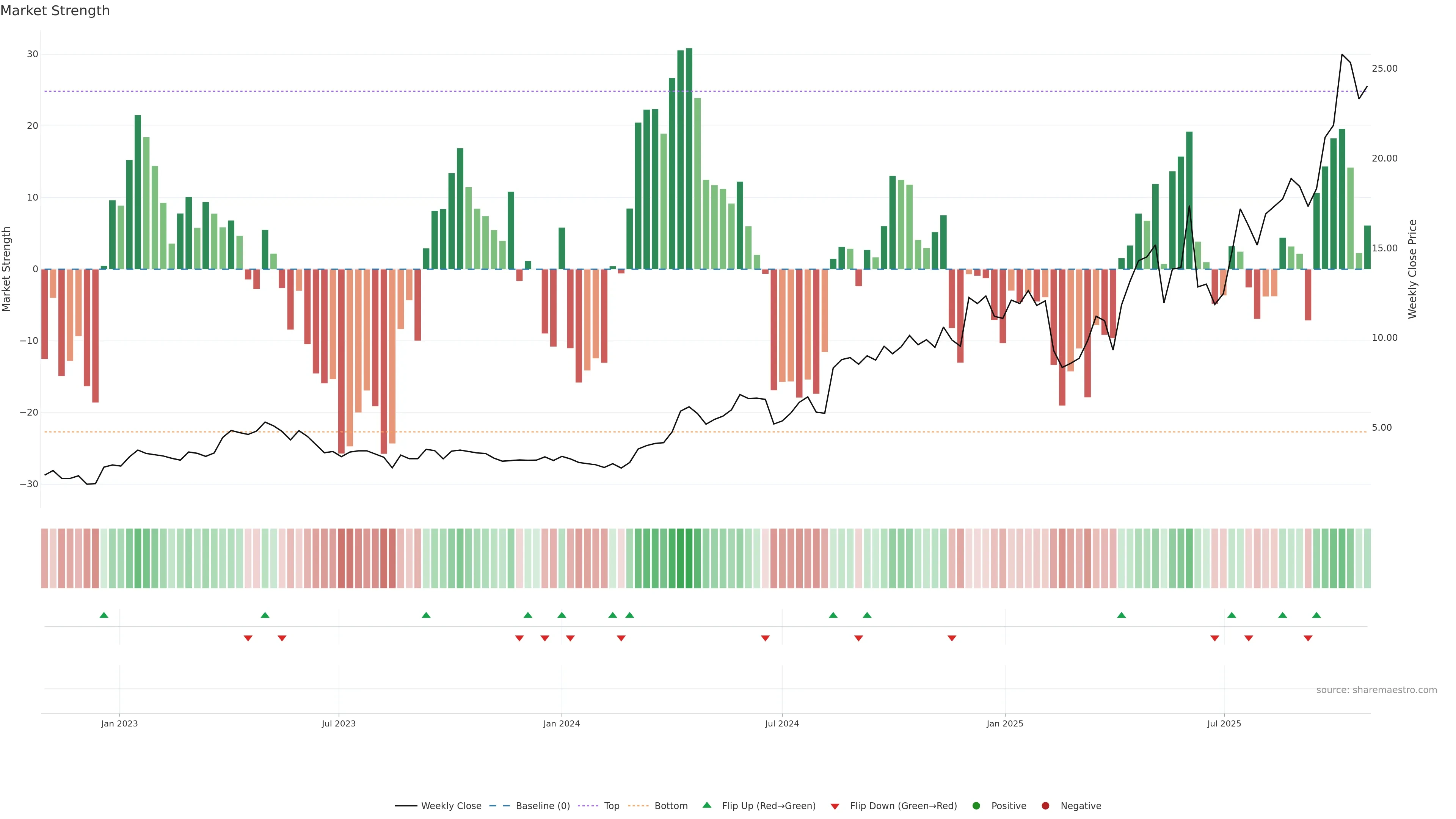1456x819 pixels.
Task: Click the Jul 2025 x-axis label
Action: [x=1224, y=723]
